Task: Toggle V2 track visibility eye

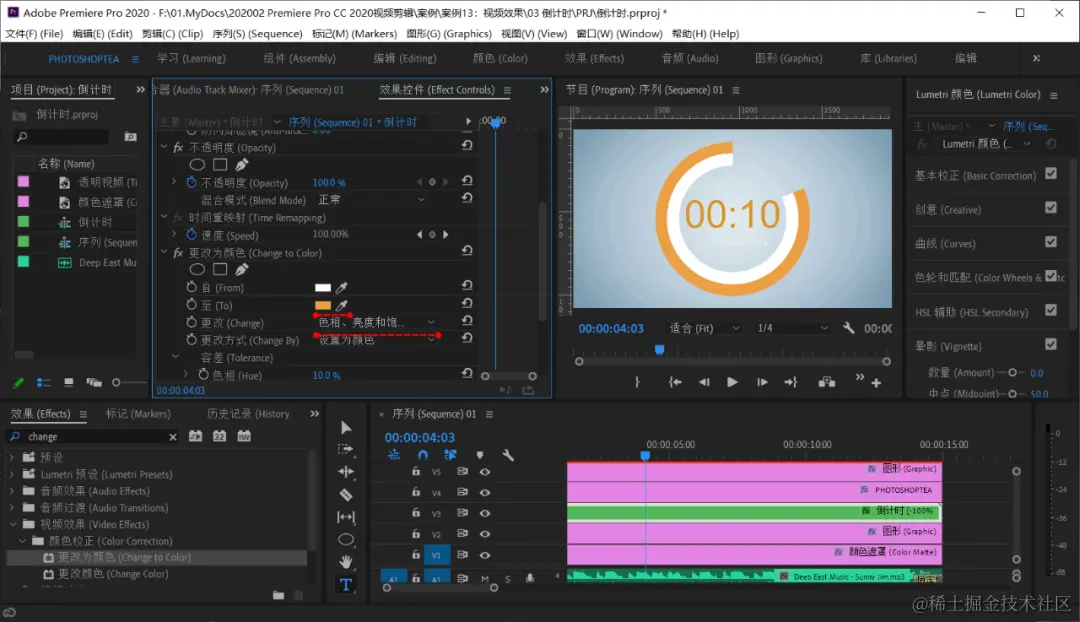Action: 485,534
